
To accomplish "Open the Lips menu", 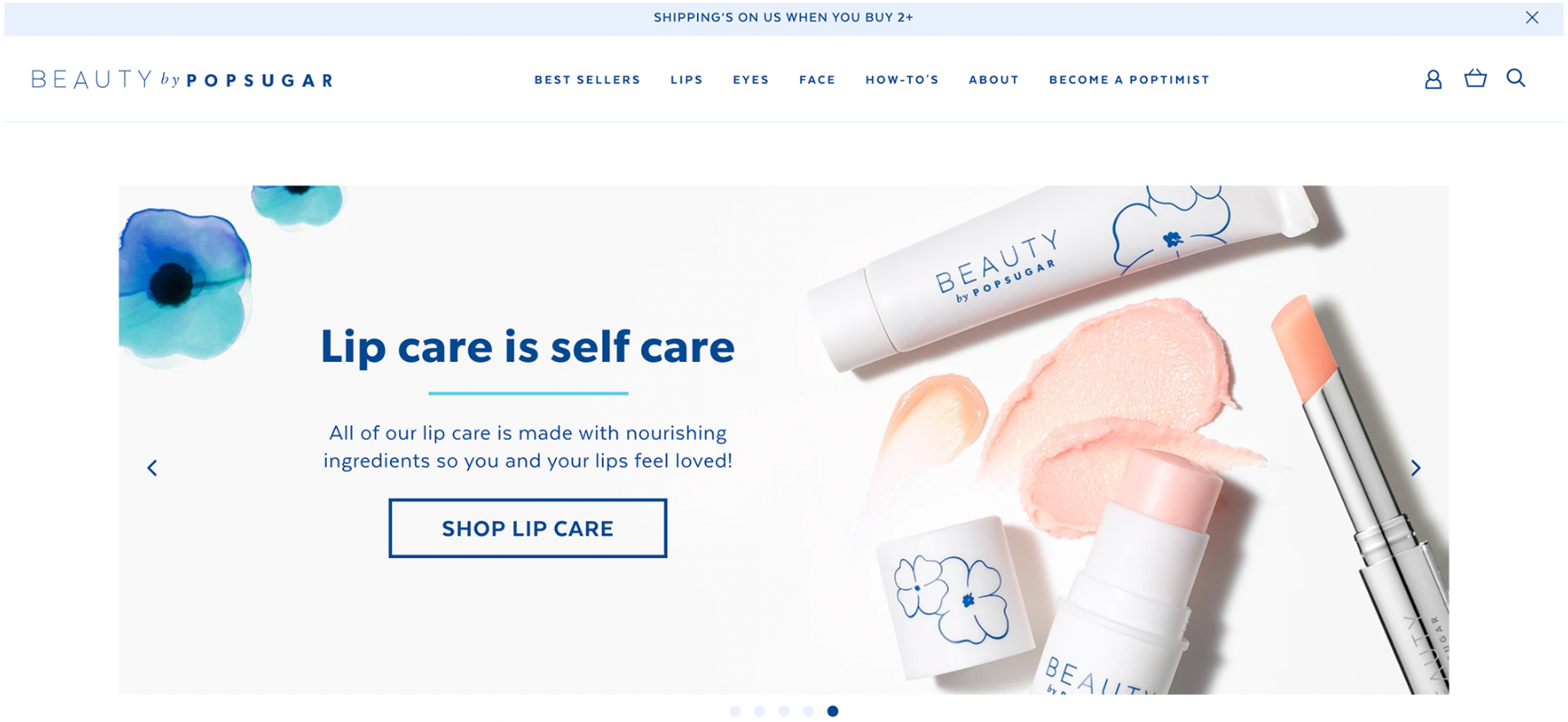I will pos(686,80).
